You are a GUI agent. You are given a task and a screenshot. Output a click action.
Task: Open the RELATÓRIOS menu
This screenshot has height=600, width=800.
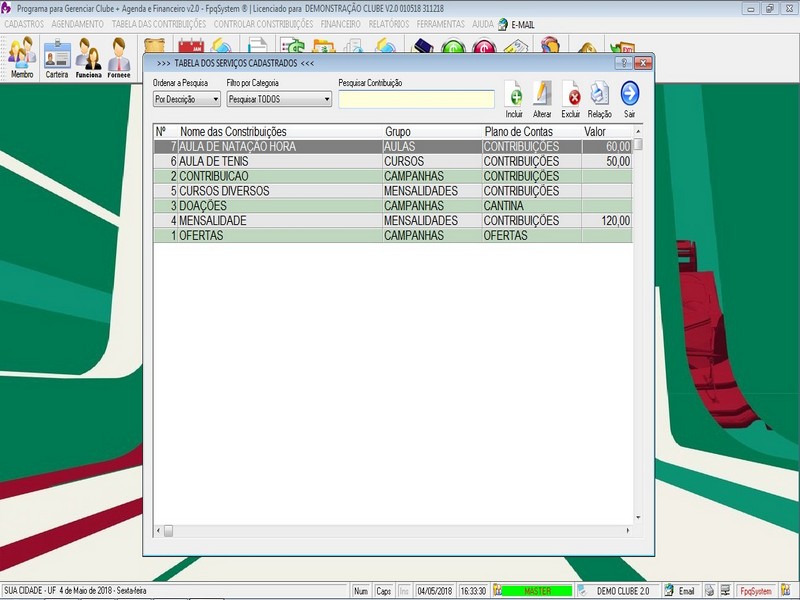pyautogui.click(x=388, y=23)
